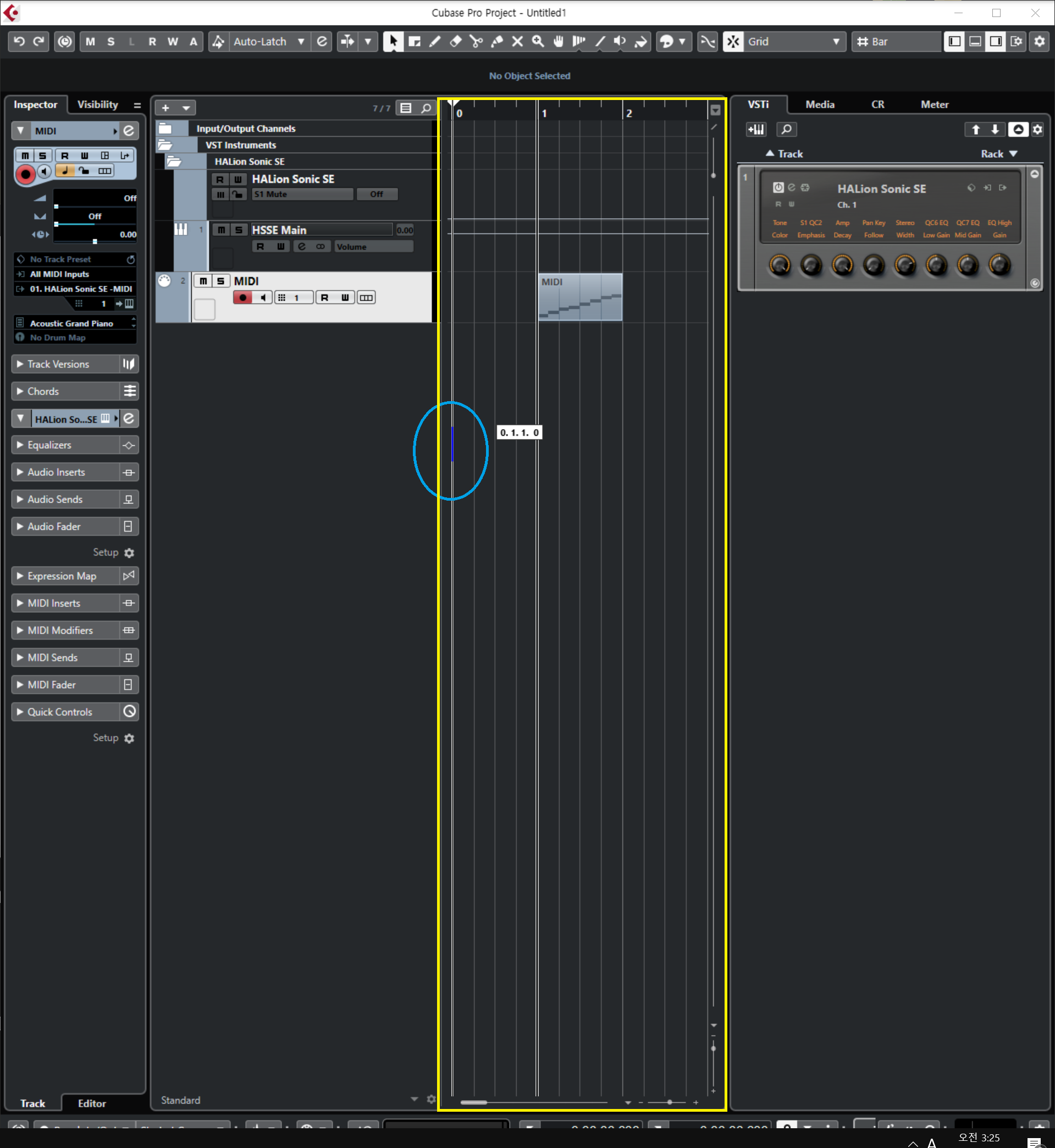Click the HSSE Main track name field
1055x1148 pixels.
pyautogui.click(x=322, y=230)
